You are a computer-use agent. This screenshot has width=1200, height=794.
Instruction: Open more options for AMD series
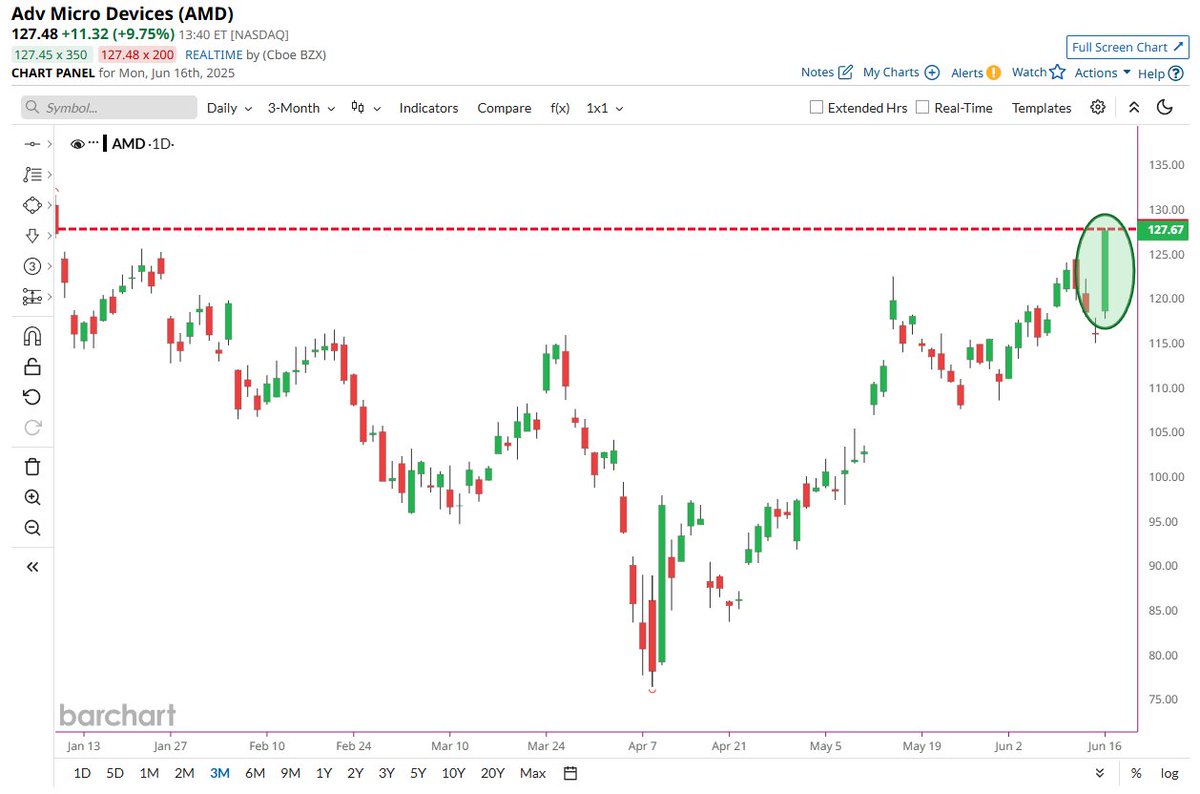pos(95,144)
